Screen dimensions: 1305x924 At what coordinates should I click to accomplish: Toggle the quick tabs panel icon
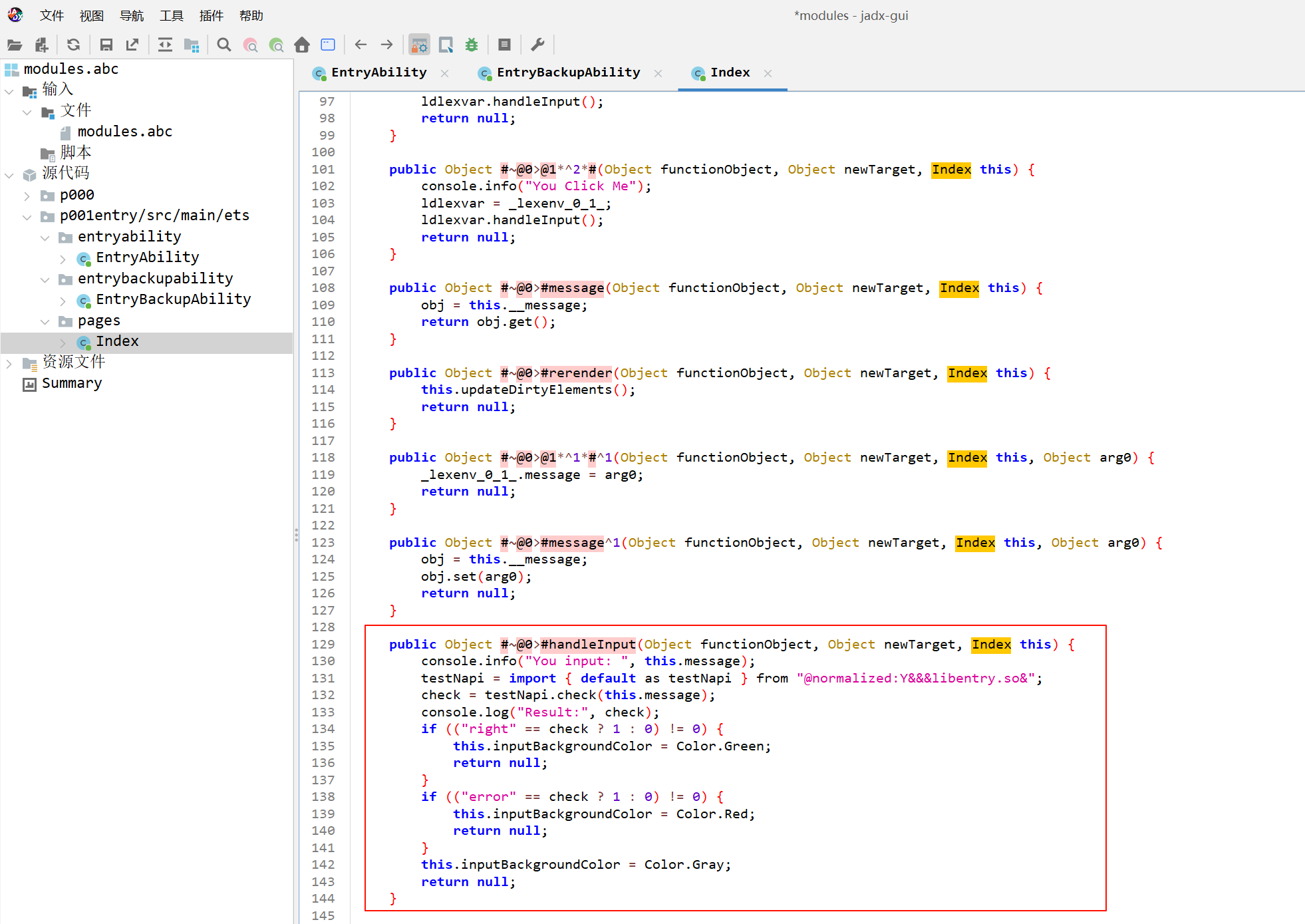pyautogui.click(x=446, y=45)
